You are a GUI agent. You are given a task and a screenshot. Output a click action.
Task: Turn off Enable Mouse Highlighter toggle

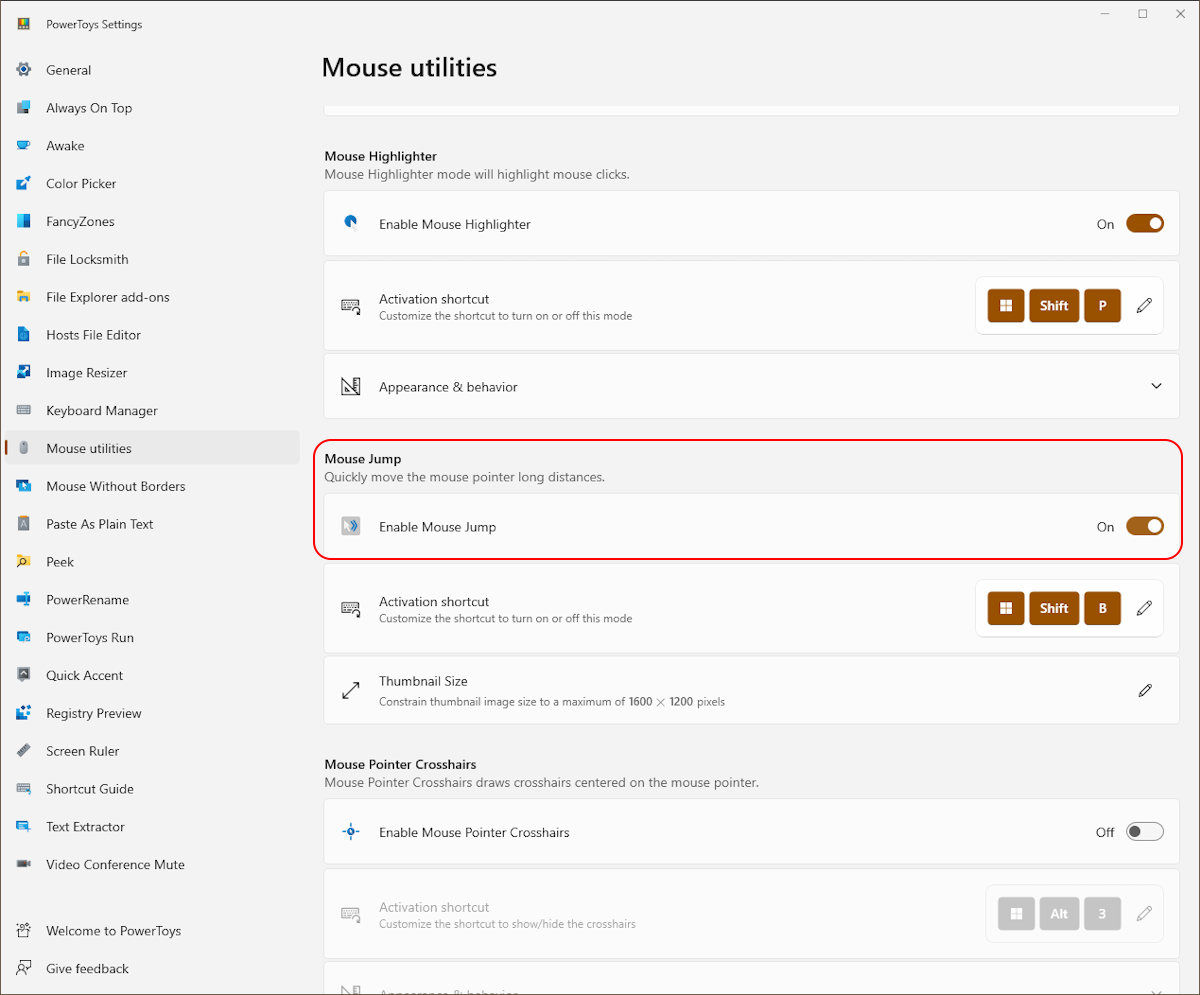[x=1145, y=224]
